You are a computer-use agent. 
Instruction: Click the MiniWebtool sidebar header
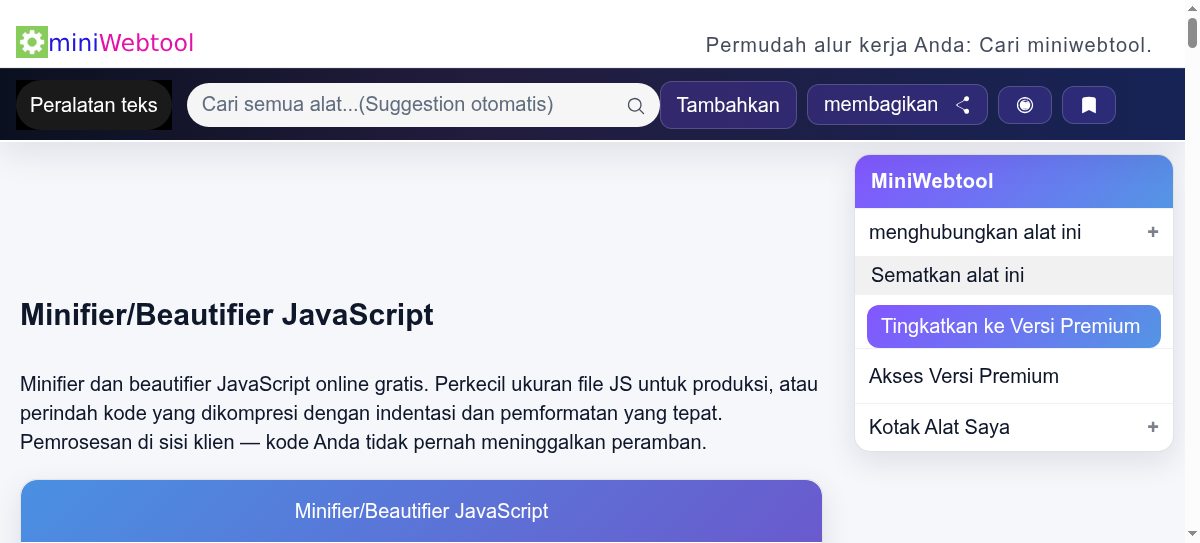(1014, 181)
